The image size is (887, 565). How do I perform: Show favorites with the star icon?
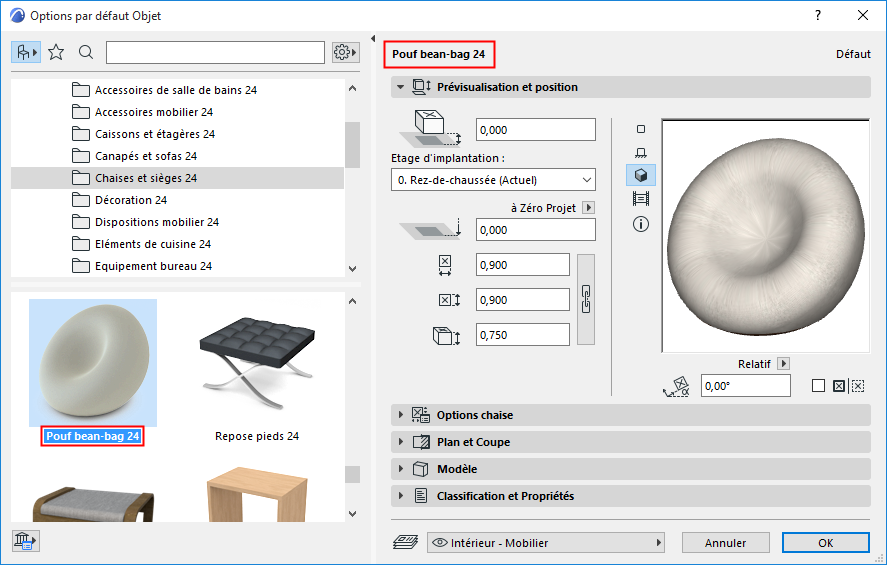56,53
